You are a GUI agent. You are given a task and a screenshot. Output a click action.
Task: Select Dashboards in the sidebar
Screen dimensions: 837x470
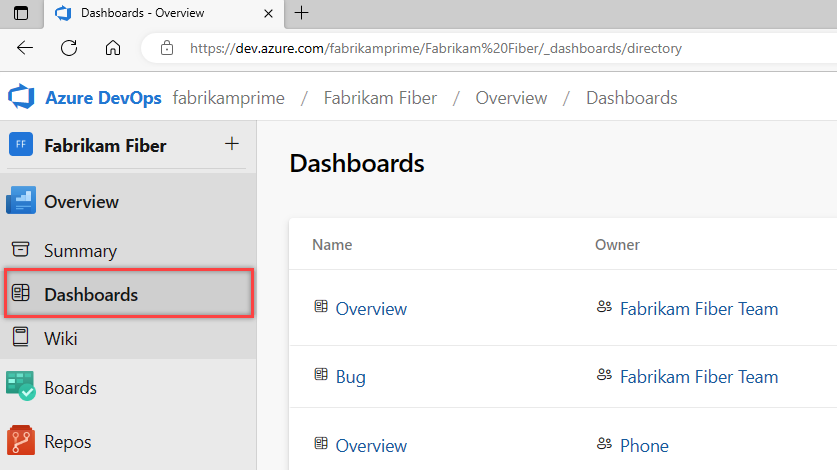coord(128,294)
